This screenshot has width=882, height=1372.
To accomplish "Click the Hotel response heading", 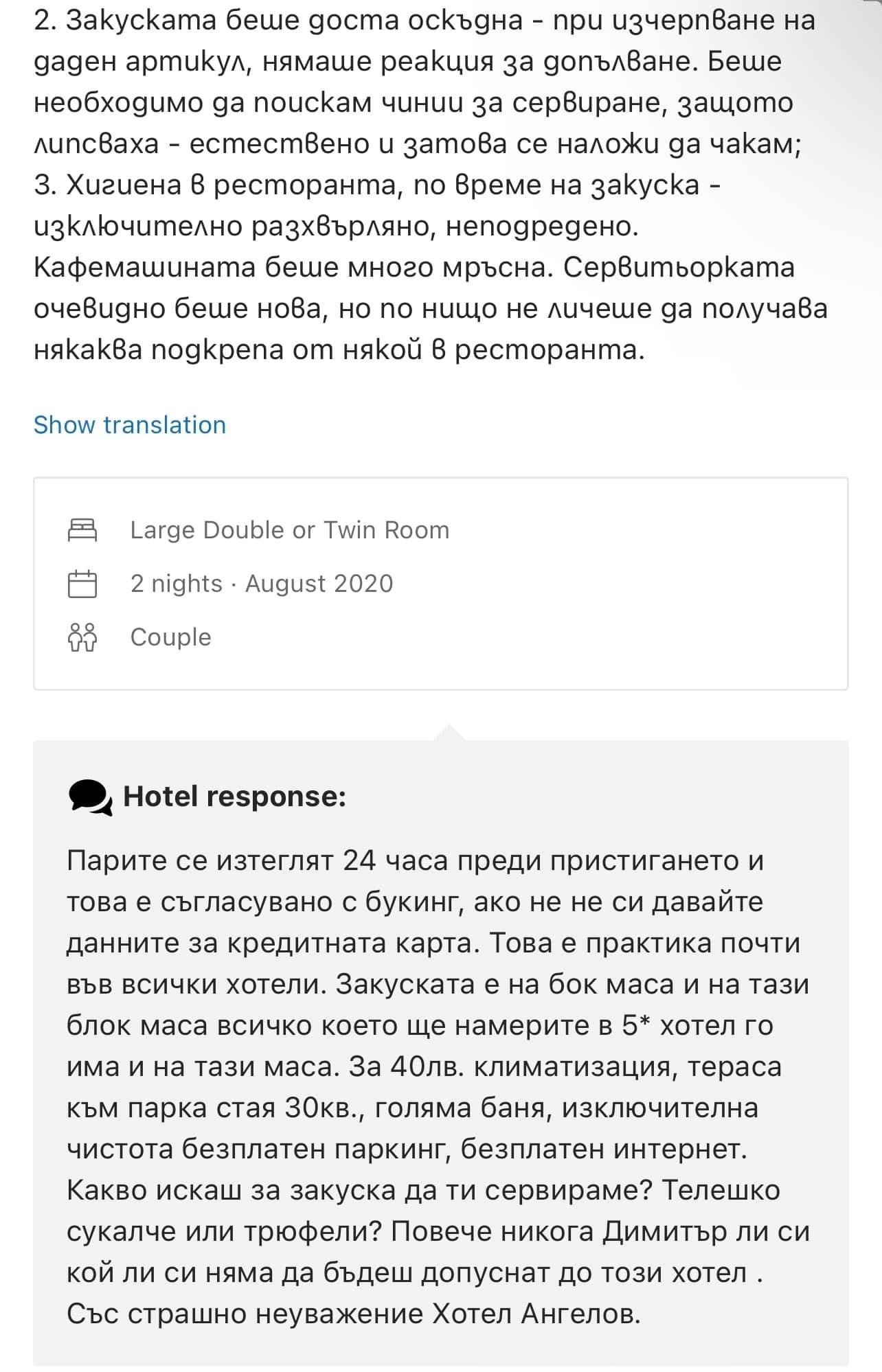I will tap(234, 797).
